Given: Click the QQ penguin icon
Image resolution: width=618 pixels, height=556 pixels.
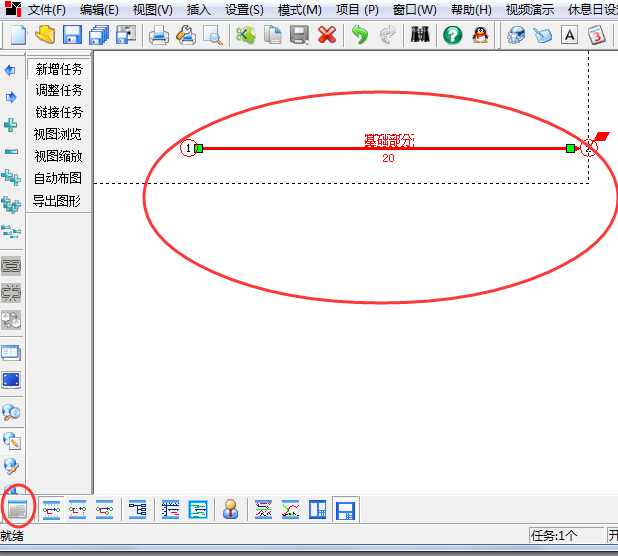Looking at the screenshot, I should [x=480, y=36].
